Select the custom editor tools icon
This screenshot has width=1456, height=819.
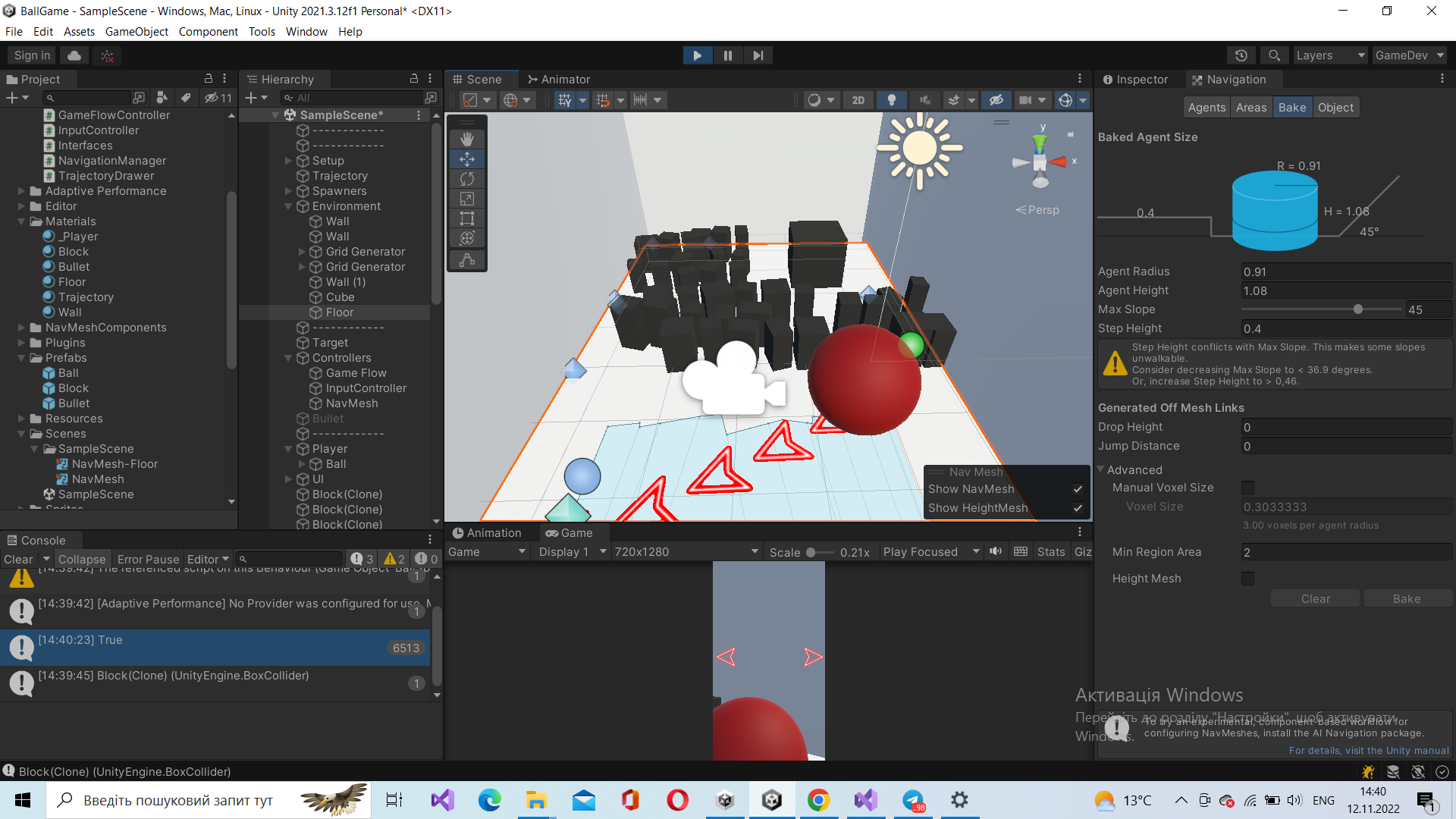coord(467,260)
